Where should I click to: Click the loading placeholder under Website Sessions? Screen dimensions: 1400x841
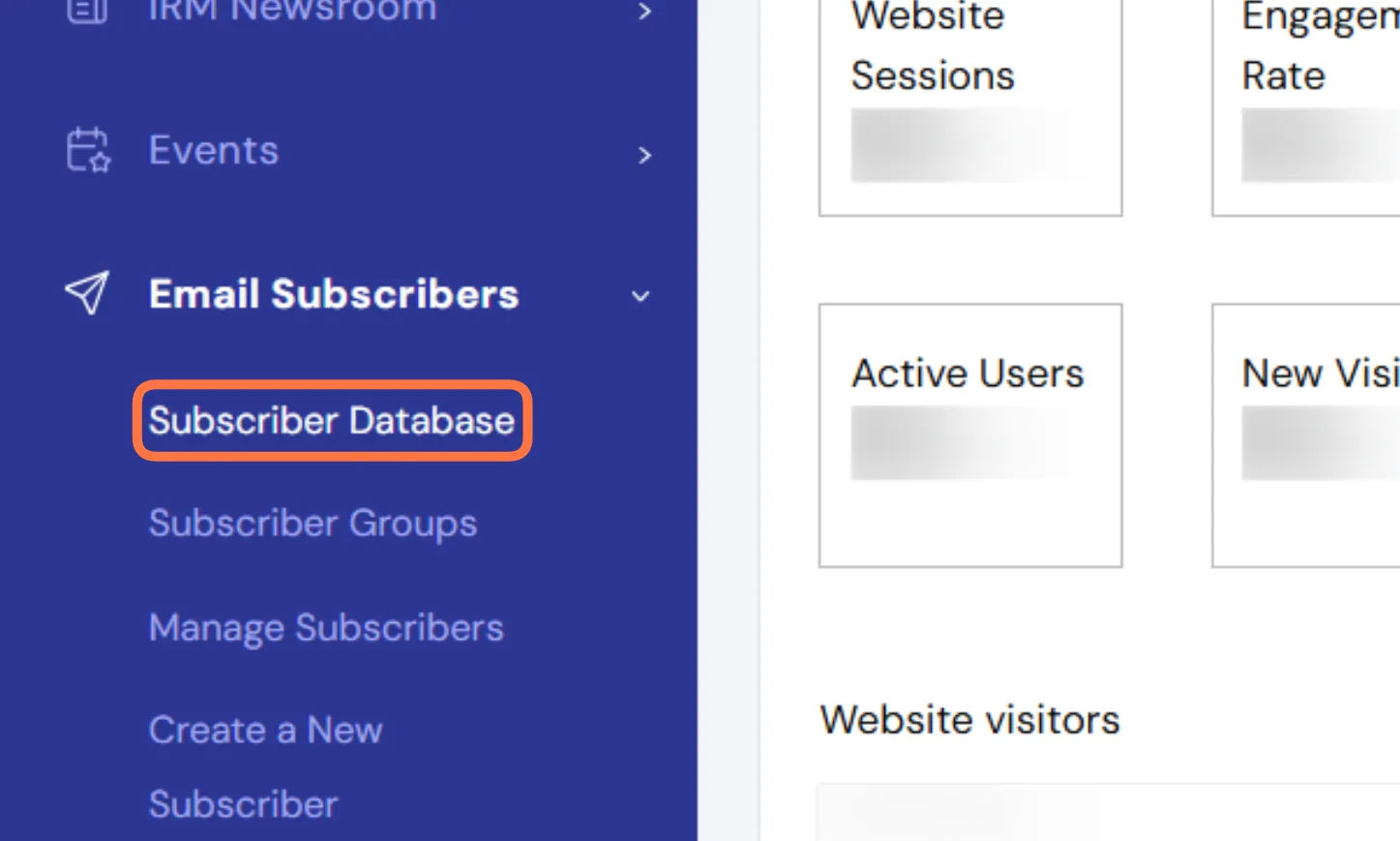tap(969, 145)
